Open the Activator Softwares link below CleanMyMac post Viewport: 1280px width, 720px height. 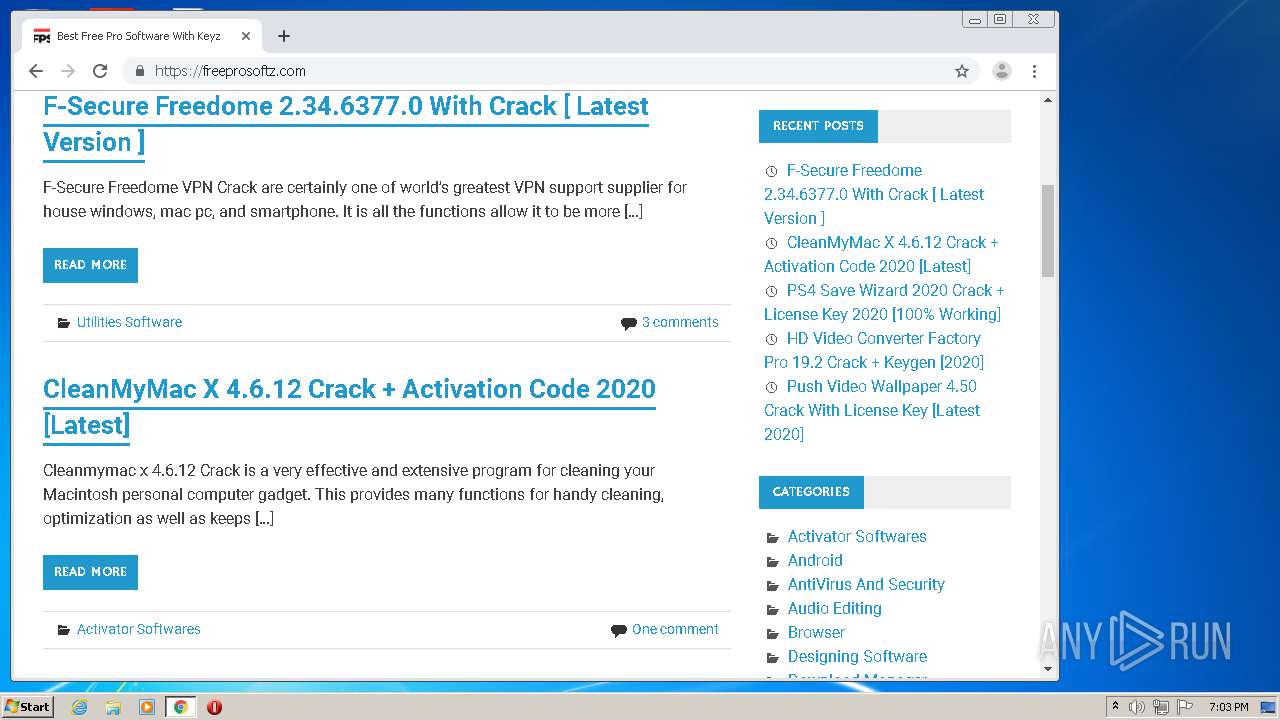tap(138, 629)
